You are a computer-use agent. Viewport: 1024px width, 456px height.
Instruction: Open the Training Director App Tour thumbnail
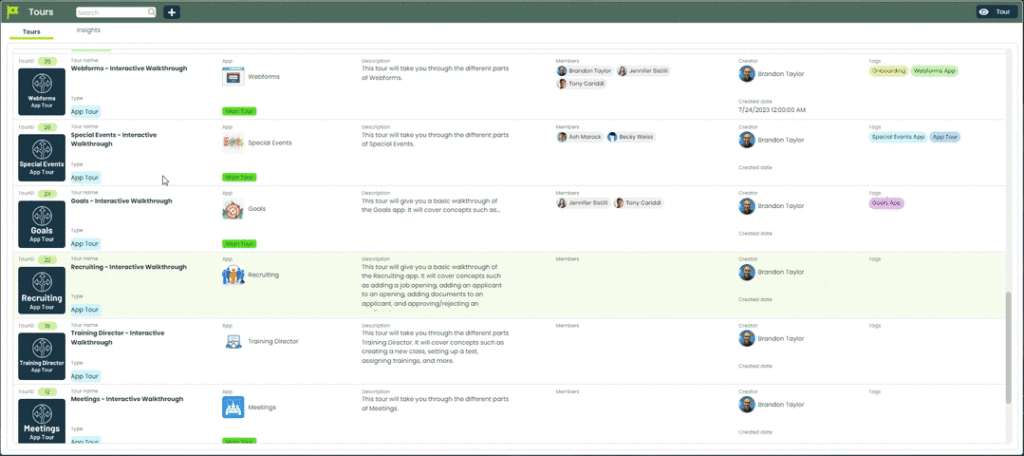click(x=42, y=356)
